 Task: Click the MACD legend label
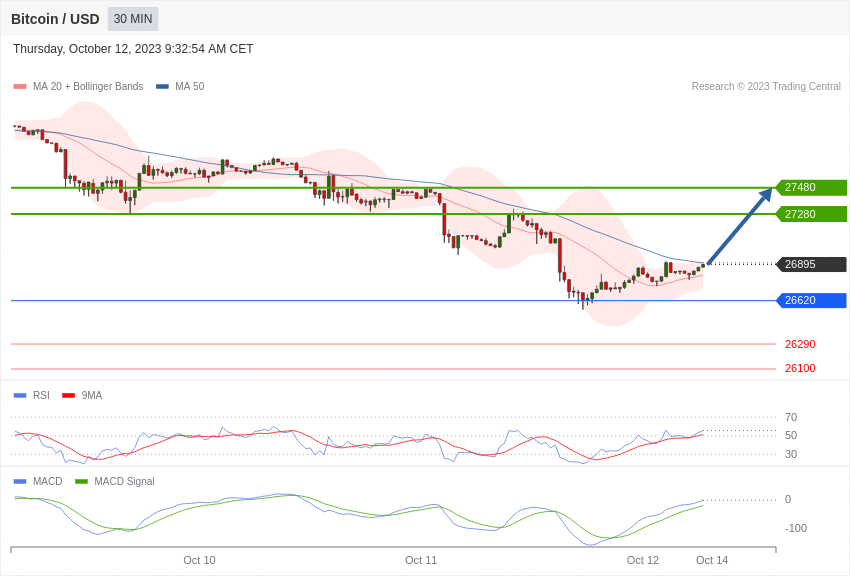coord(48,481)
